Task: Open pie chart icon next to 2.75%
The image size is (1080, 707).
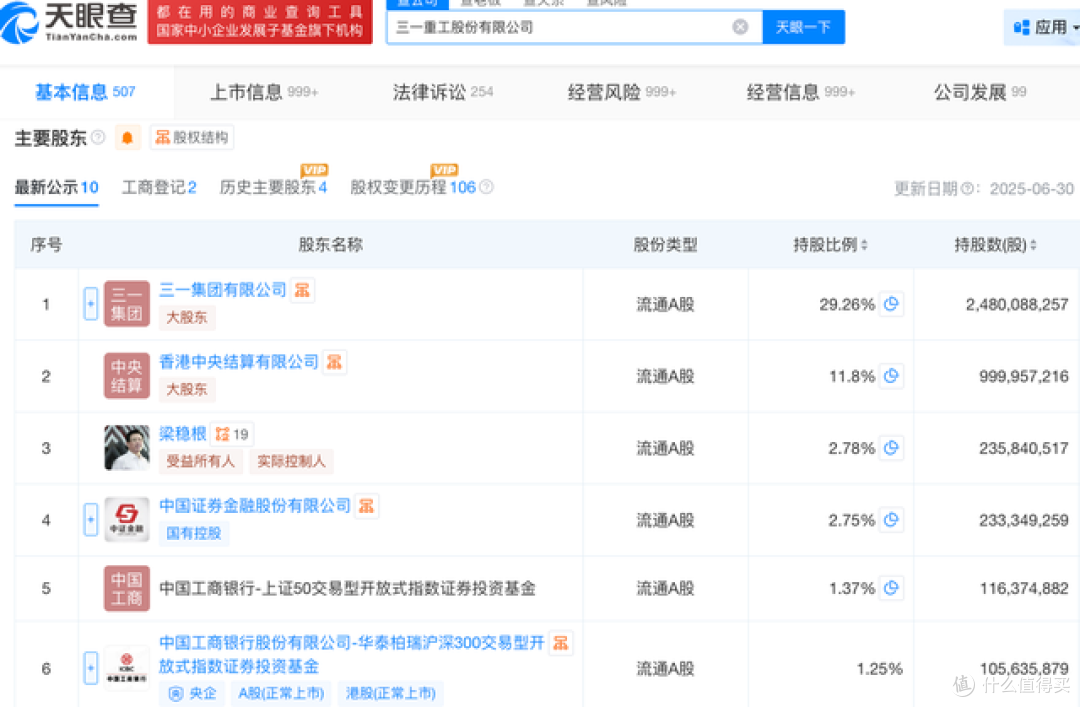Action: click(x=891, y=520)
